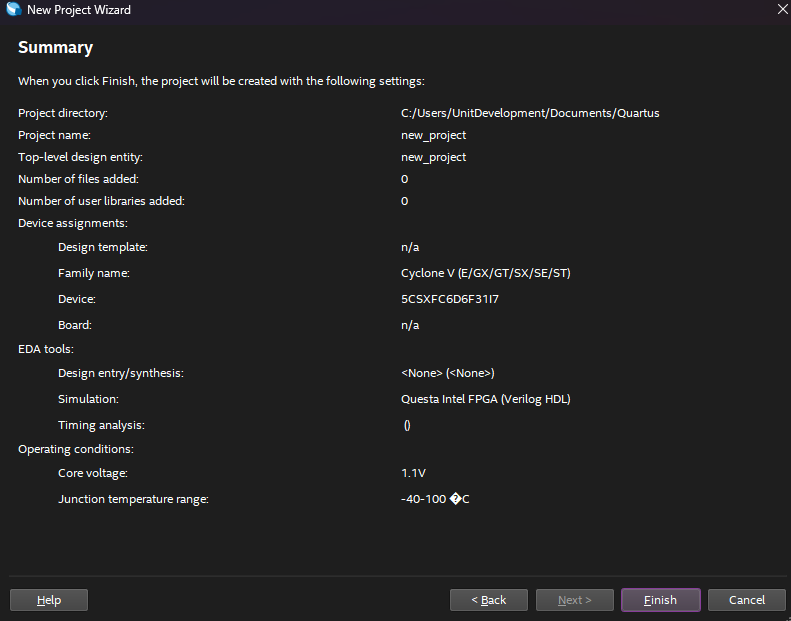This screenshot has height=621, width=791.
Task: Click the Cyclone V family name value
Action: coord(485,273)
